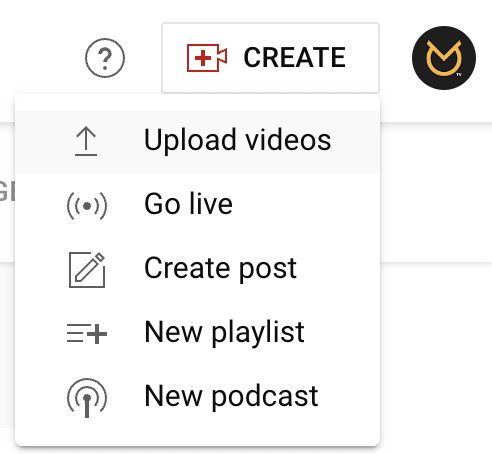This screenshot has width=492, height=454.
Task: Click the New playlist list-plus icon
Action: point(87,333)
